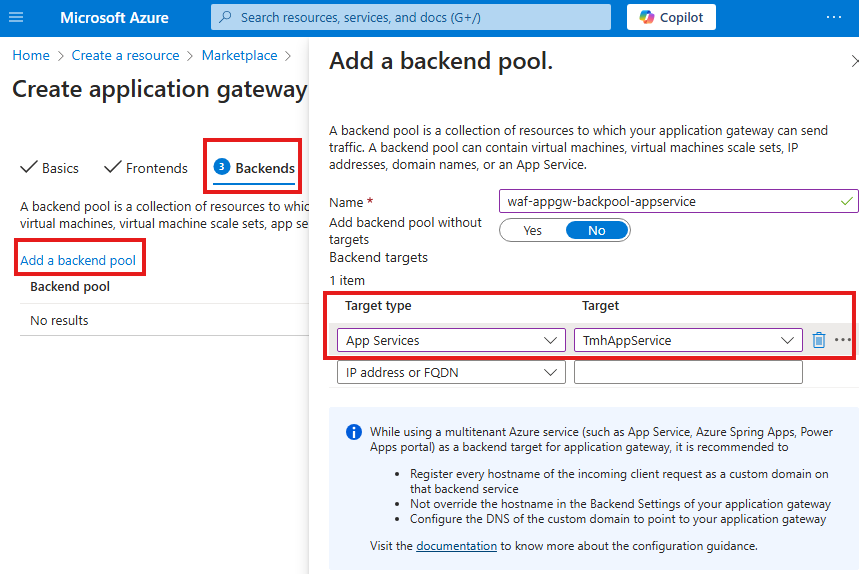The height and width of the screenshot is (574, 859).
Task: Click the Backend pool column header
Action: [70, 286]
